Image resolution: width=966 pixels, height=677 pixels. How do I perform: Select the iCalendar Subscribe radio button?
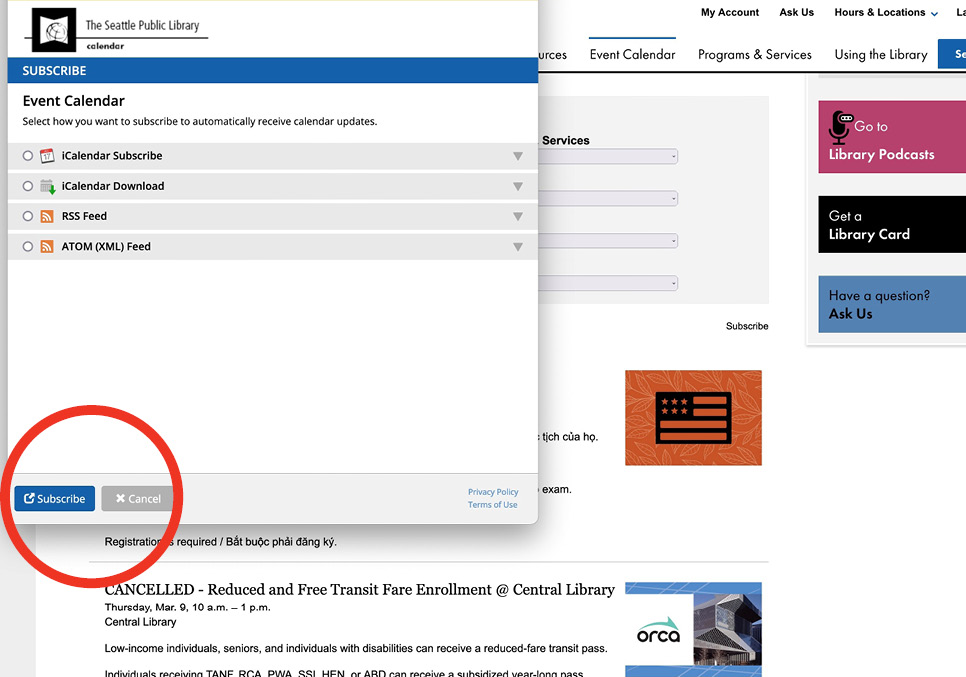point(27,155)
